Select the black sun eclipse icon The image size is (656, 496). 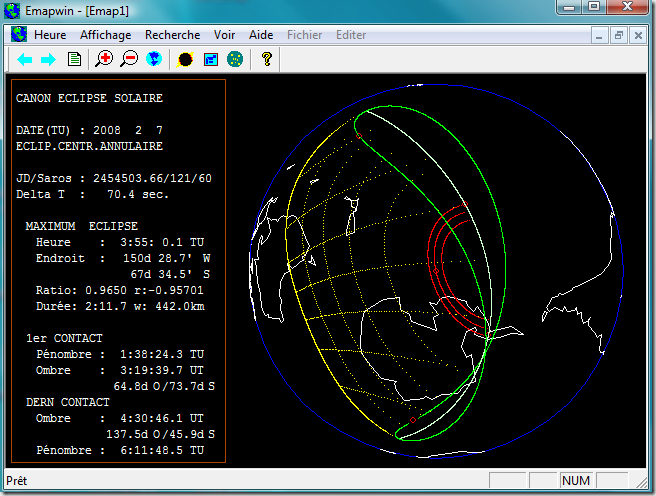tap(185, 60)
